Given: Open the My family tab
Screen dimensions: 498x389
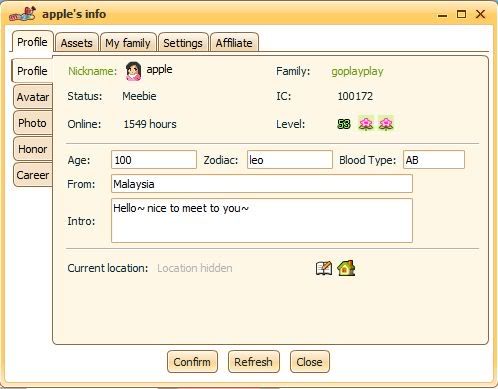Looking at the screenshot, I should click(128, 43).
